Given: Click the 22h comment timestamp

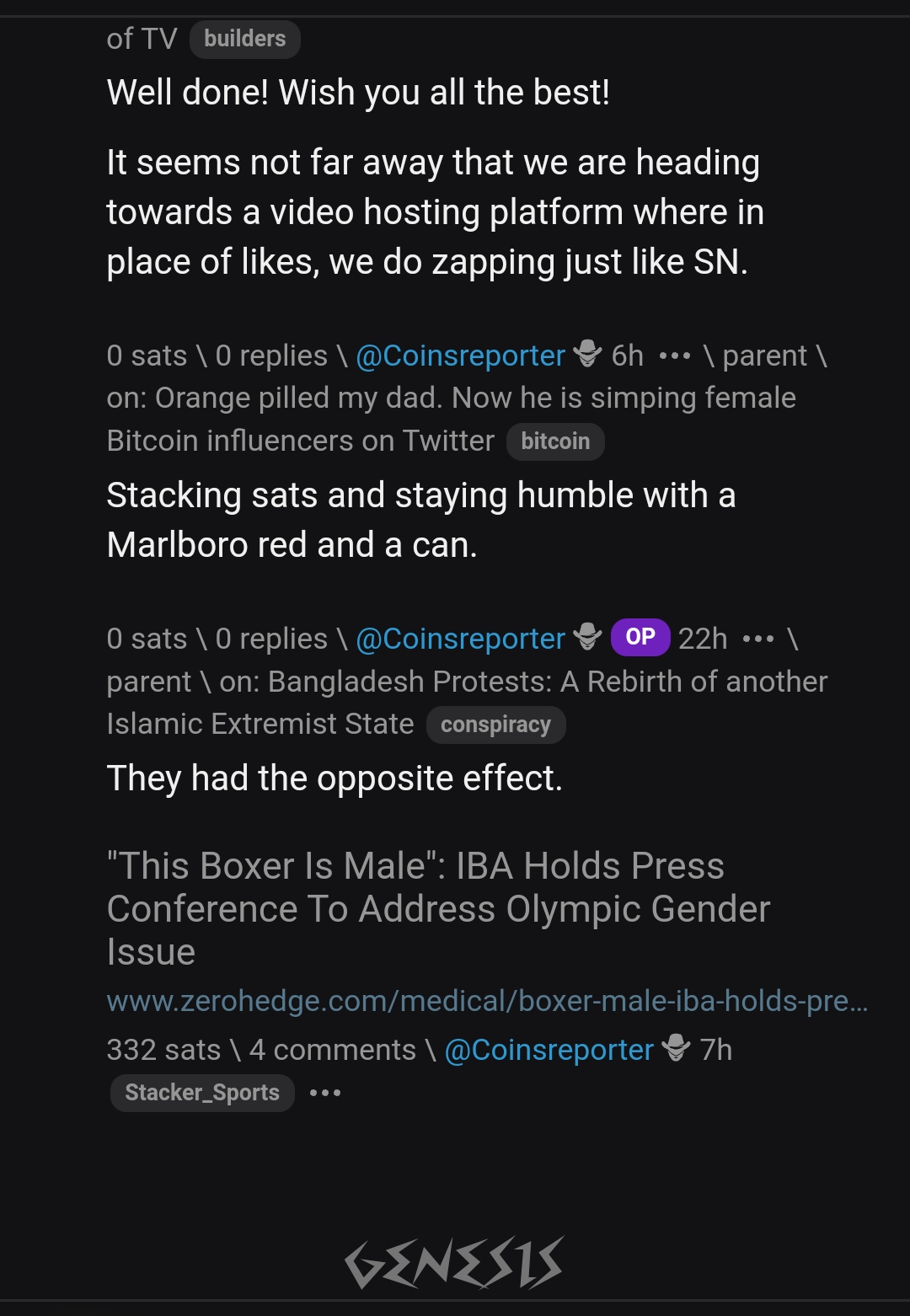Looking at the screenshot, I should tap(703, 639).
